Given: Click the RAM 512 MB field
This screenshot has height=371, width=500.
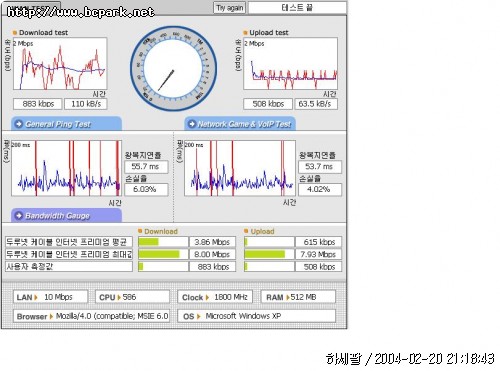Looking at the screenshot, I should 298,297.
